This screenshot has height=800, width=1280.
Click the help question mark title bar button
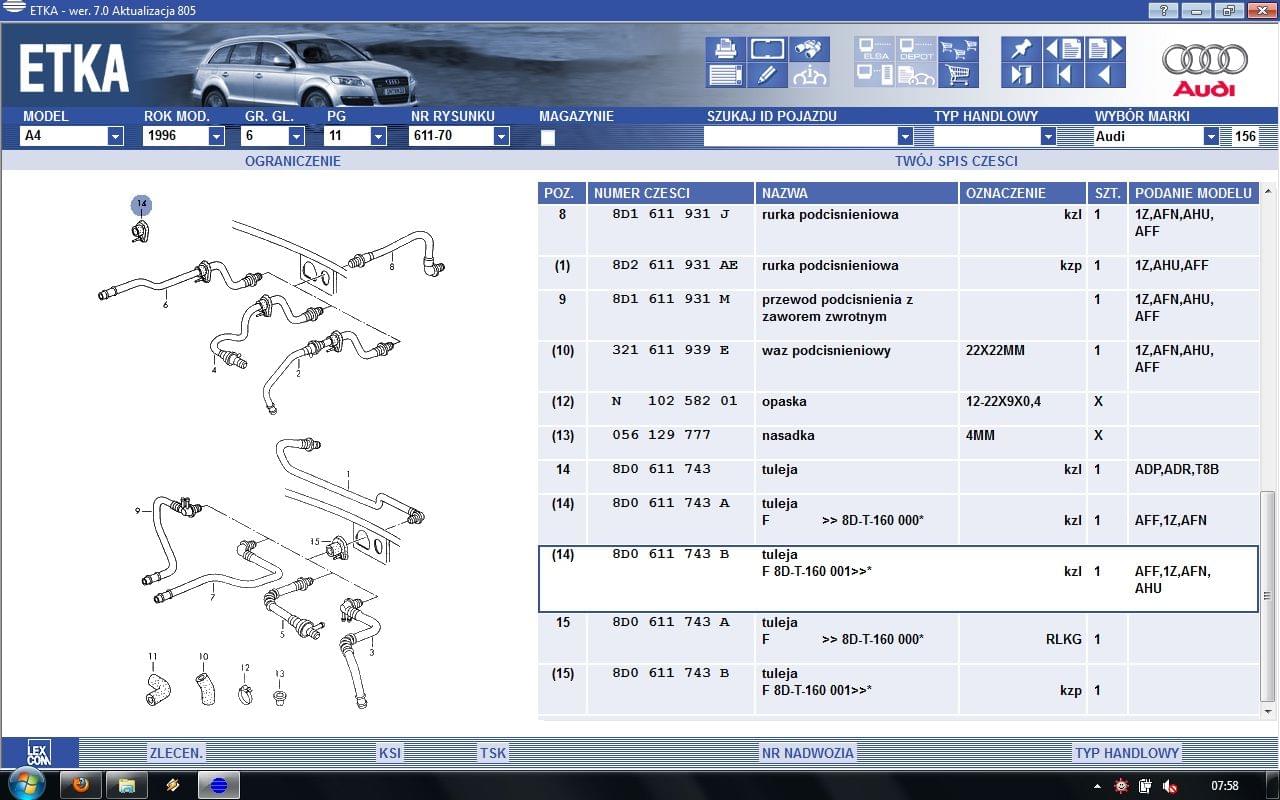pyautogui.click(x=1163, y=11)
